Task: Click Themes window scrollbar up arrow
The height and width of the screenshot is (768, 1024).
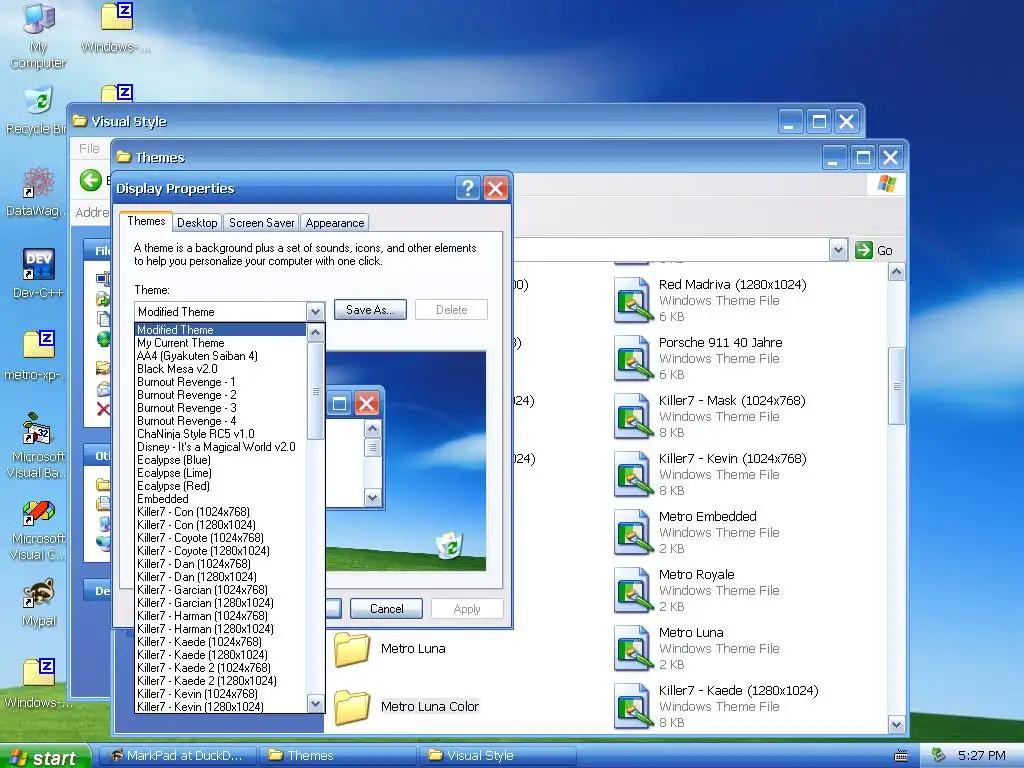Action: tap(897, 271)
